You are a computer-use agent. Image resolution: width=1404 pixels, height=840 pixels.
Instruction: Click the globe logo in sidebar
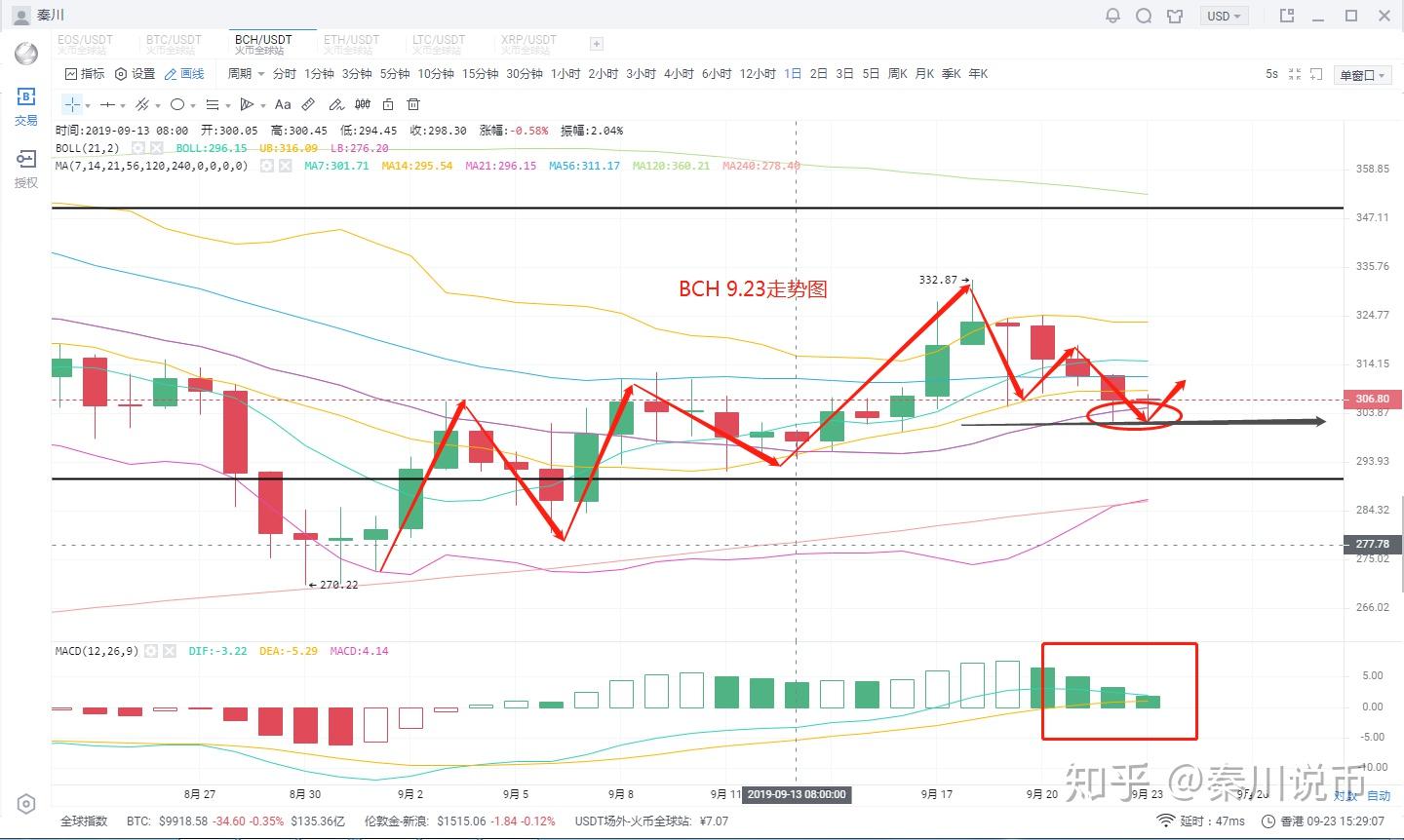26,54
